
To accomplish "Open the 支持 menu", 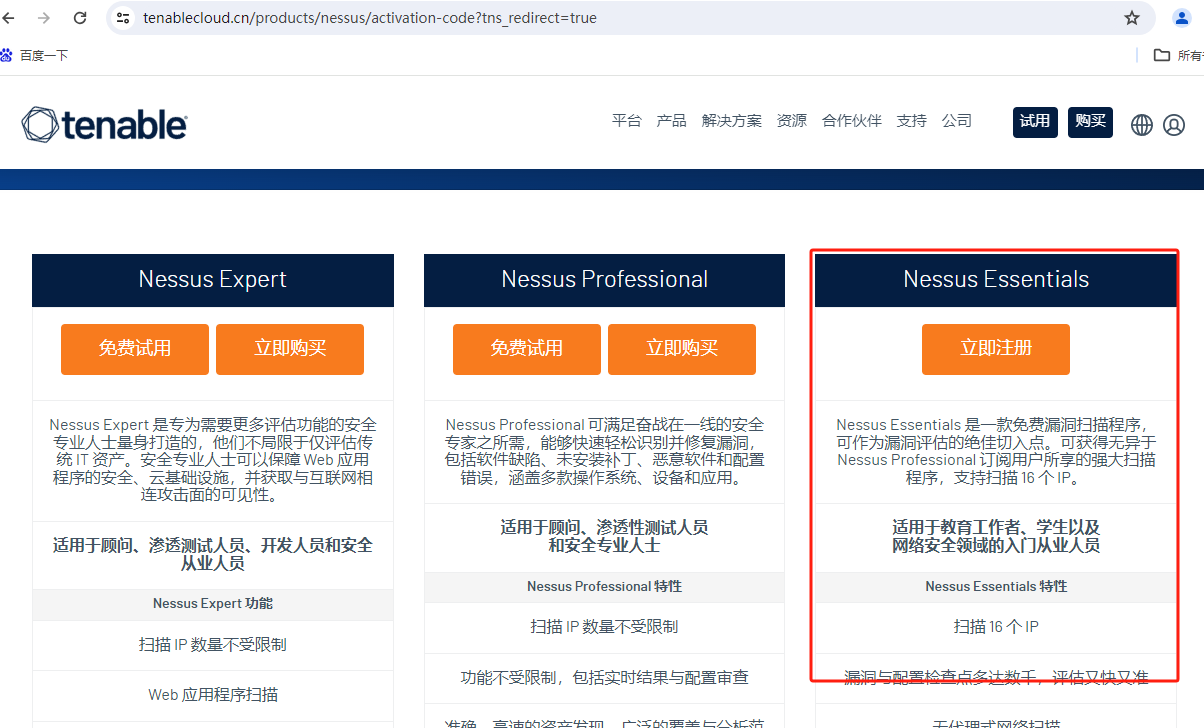I will tap(912, 121).
